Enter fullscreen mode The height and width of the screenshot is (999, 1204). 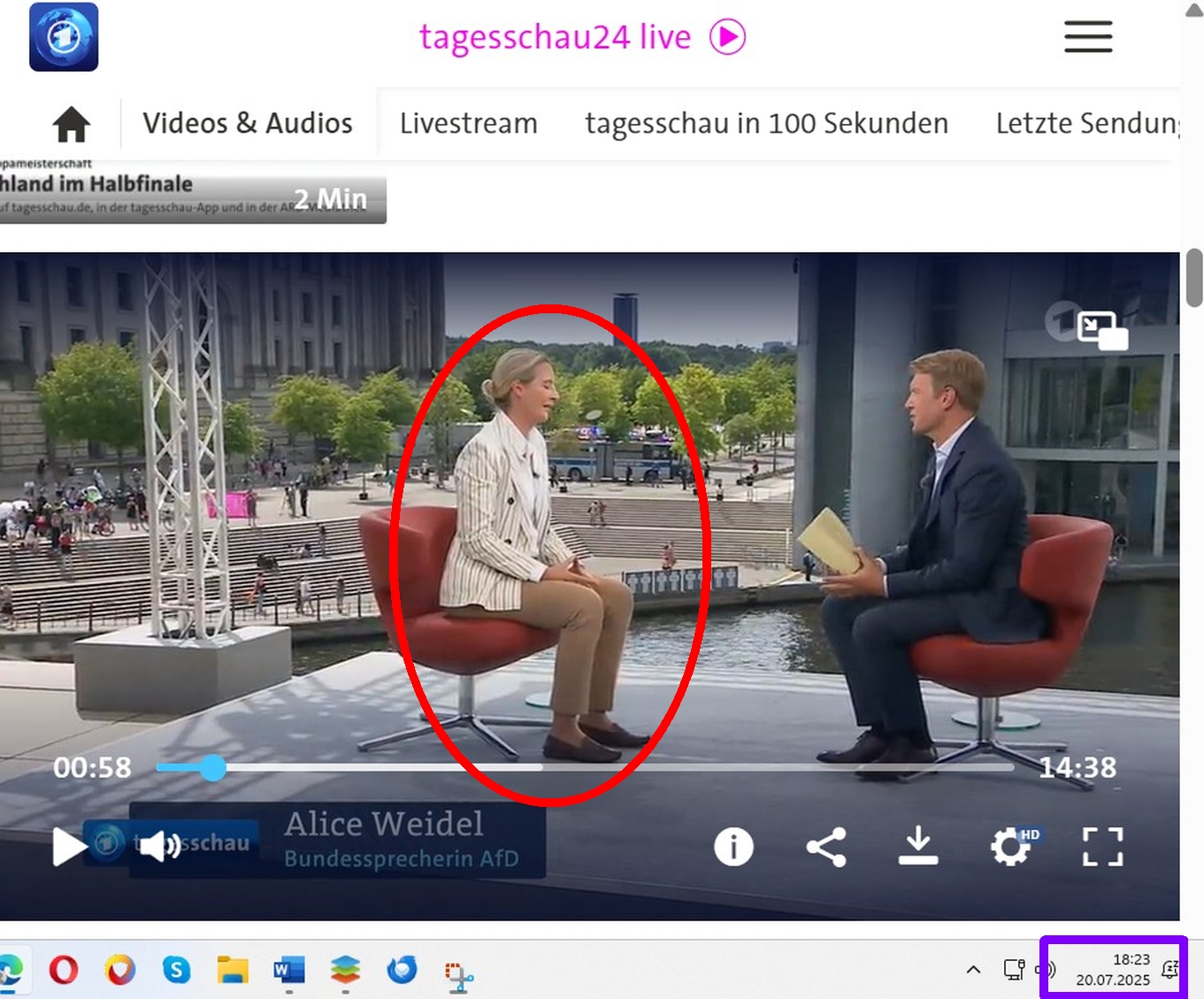[x=1102, y=847]
